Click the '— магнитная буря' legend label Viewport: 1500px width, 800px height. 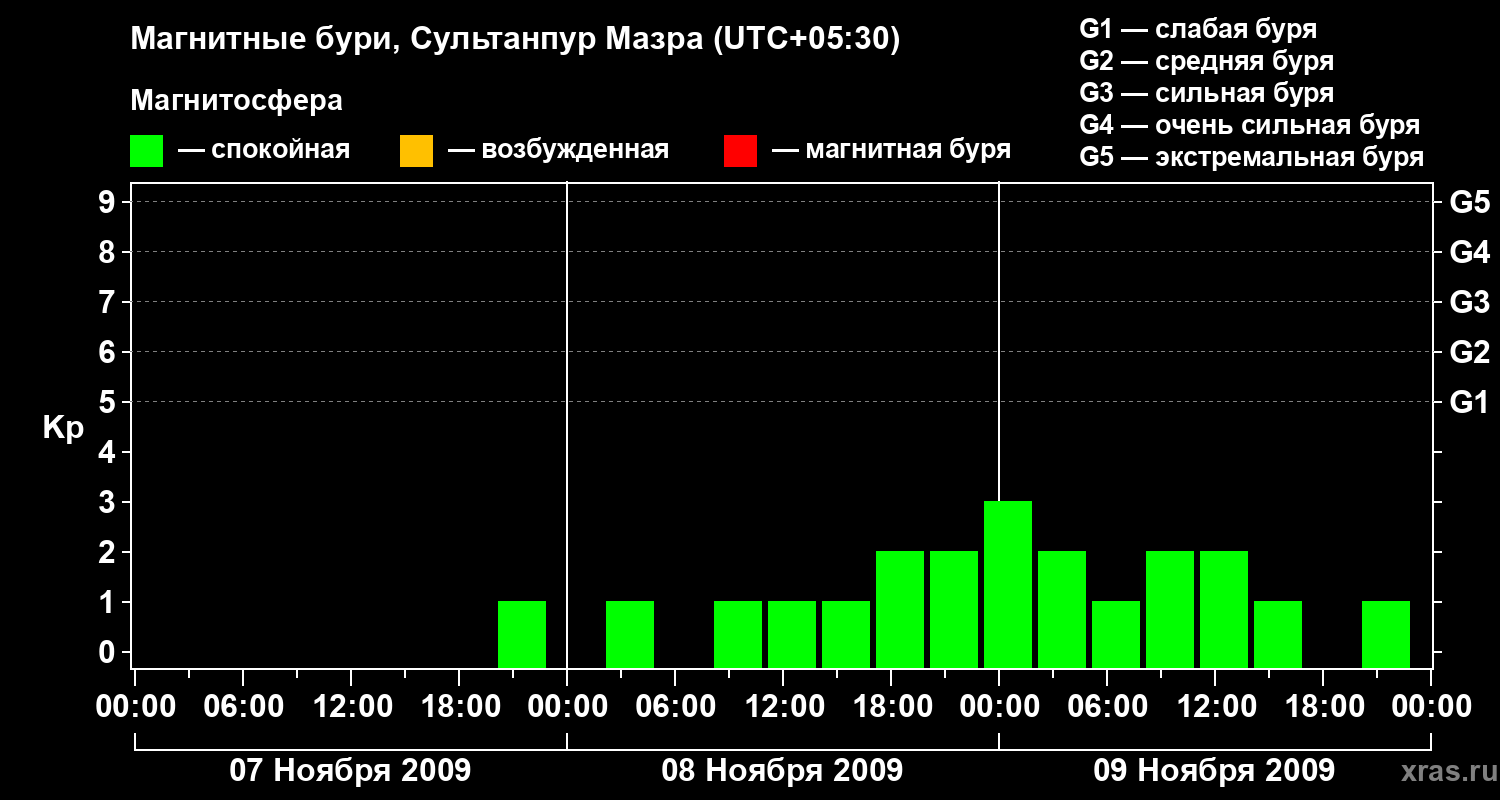click(x=891, y=150)
